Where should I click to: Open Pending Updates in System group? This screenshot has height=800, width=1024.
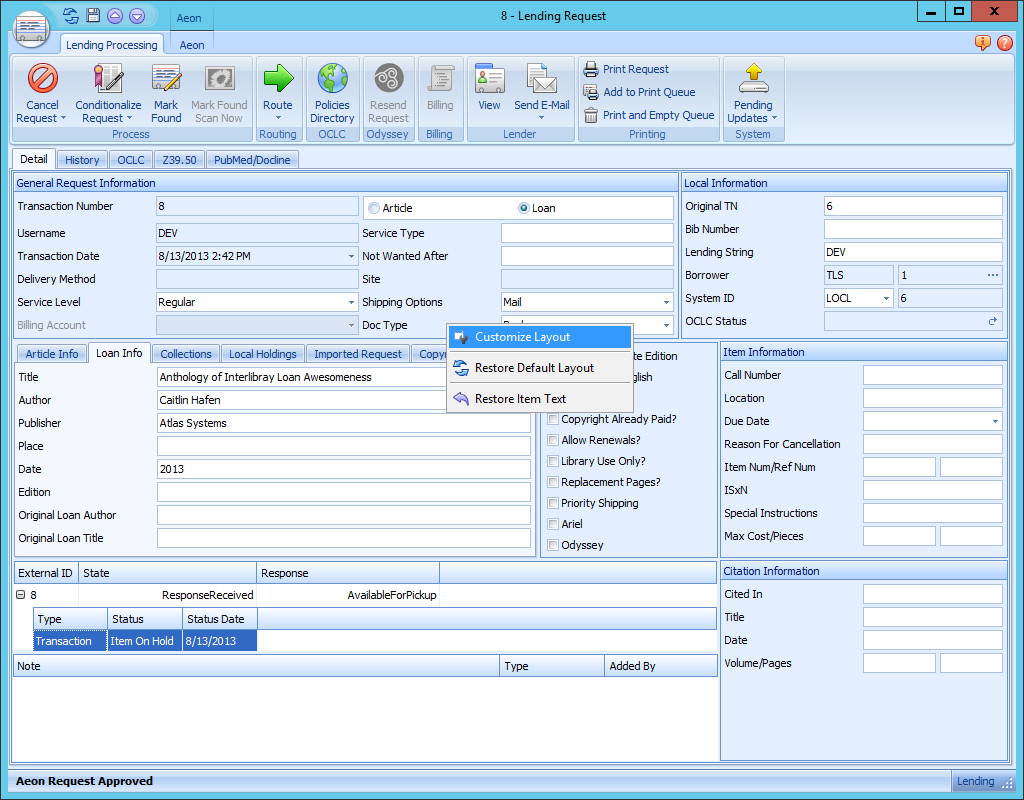(752, 80)
